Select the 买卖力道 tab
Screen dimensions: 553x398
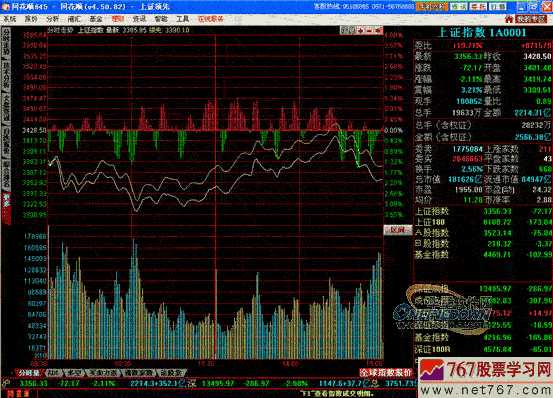[x=103, y=373]
